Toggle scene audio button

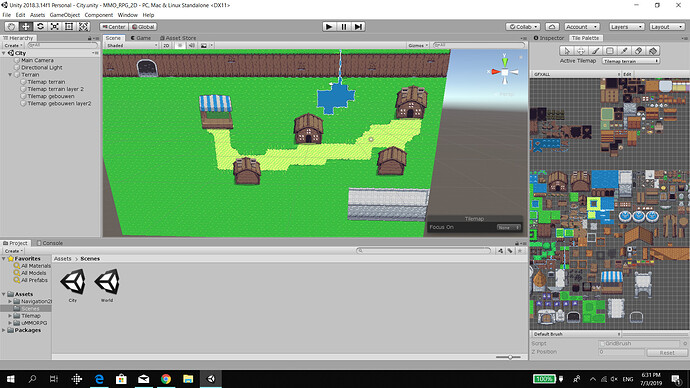(x=192, y=45)
